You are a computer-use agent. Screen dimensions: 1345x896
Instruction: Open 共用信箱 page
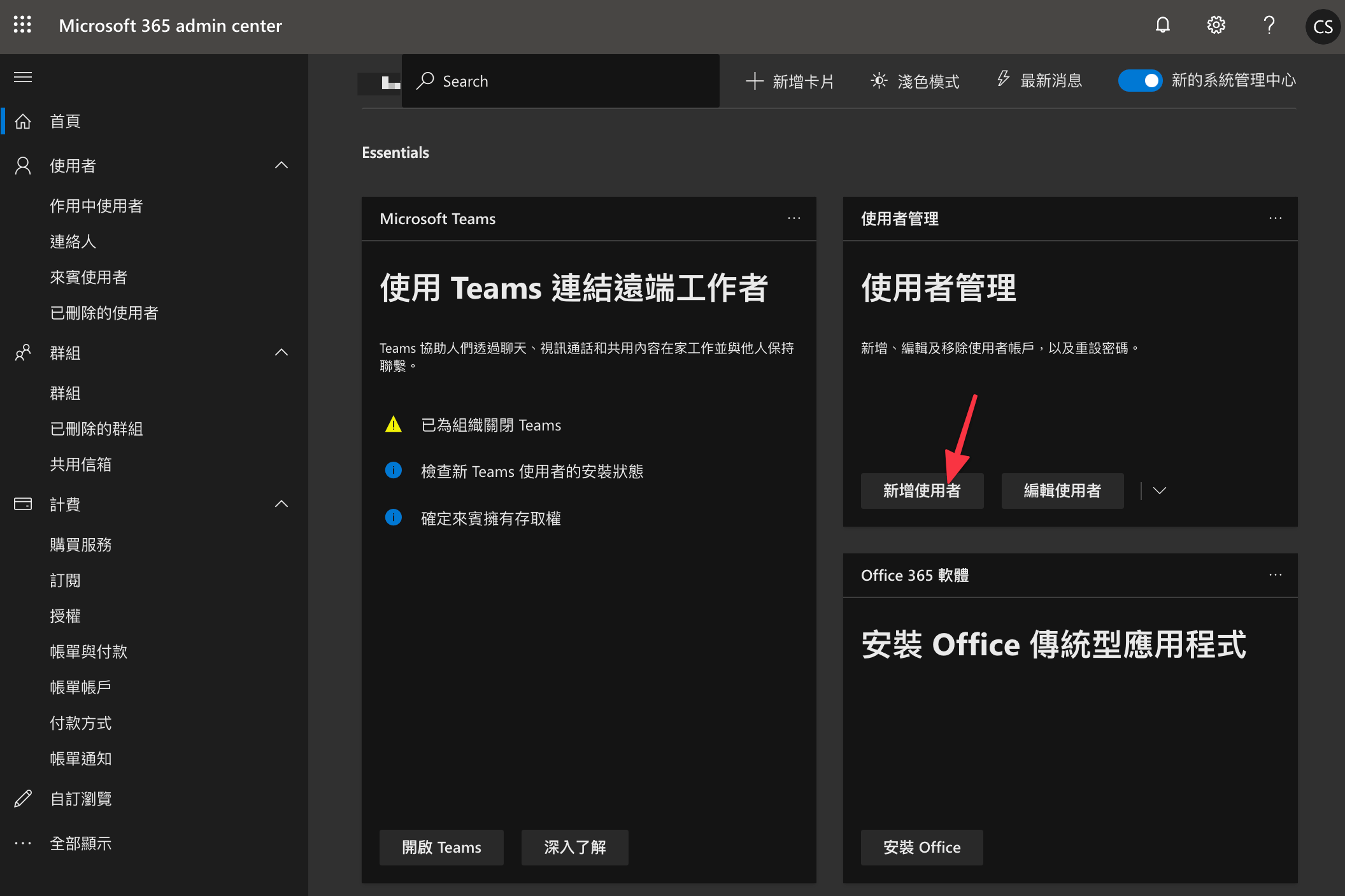pos(81,464)
